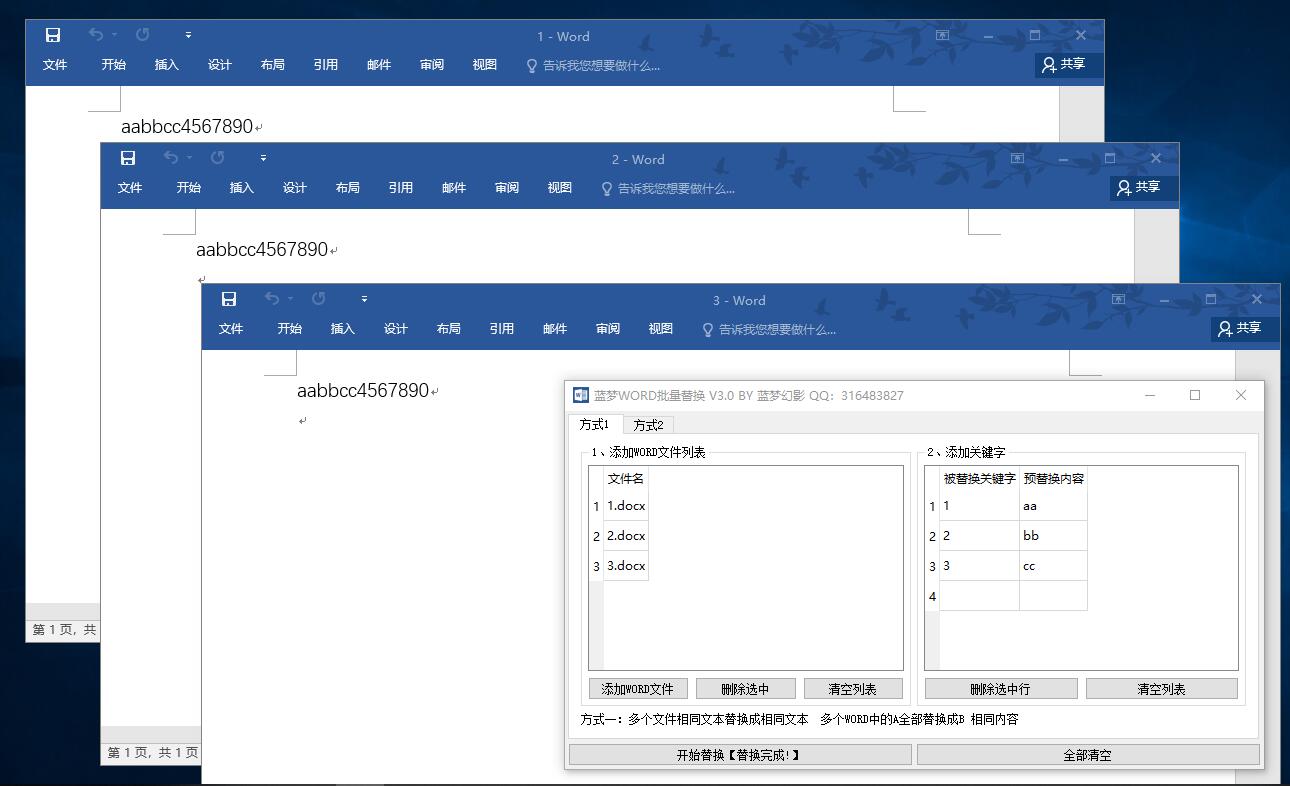This screenshot has height=786, width=1290.
Task: Open 布局 tab in 2 - Word
Action: [x=347, y=188]
